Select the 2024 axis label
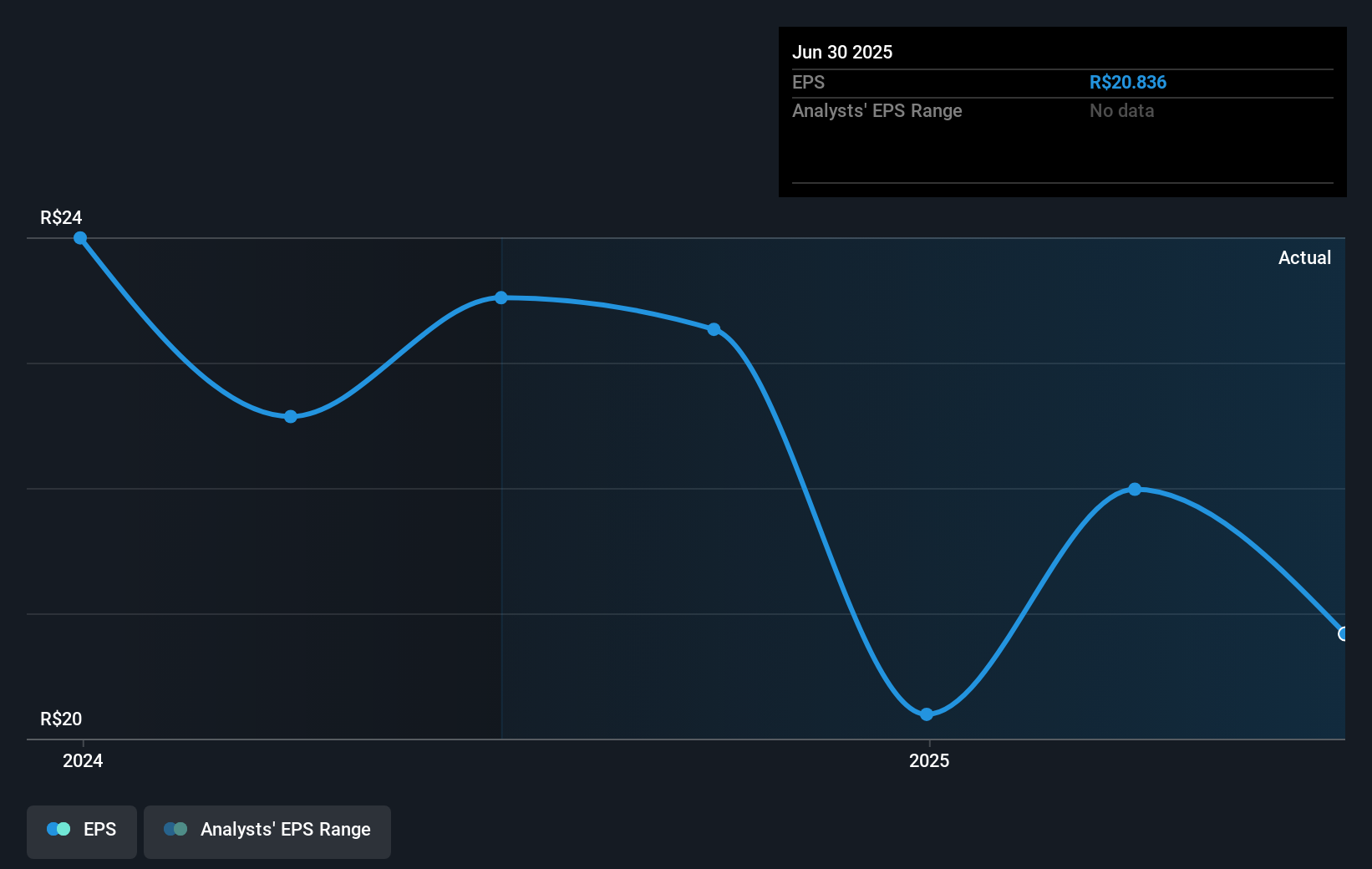Image resolution: width=1372 pixels, height=869 pixels. coord(81,760)
